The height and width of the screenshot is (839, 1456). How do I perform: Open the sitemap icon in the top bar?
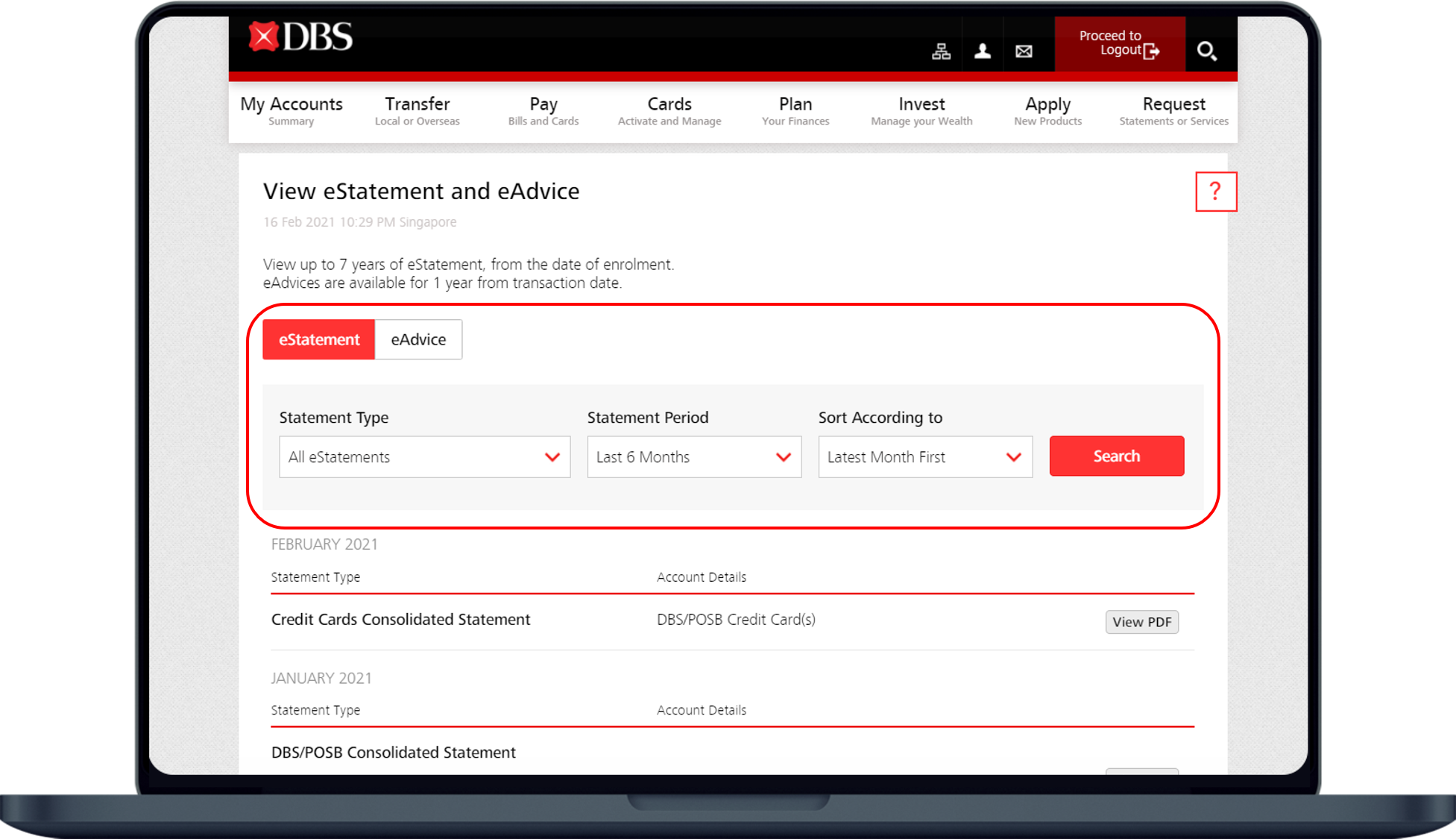coord(941,51)
